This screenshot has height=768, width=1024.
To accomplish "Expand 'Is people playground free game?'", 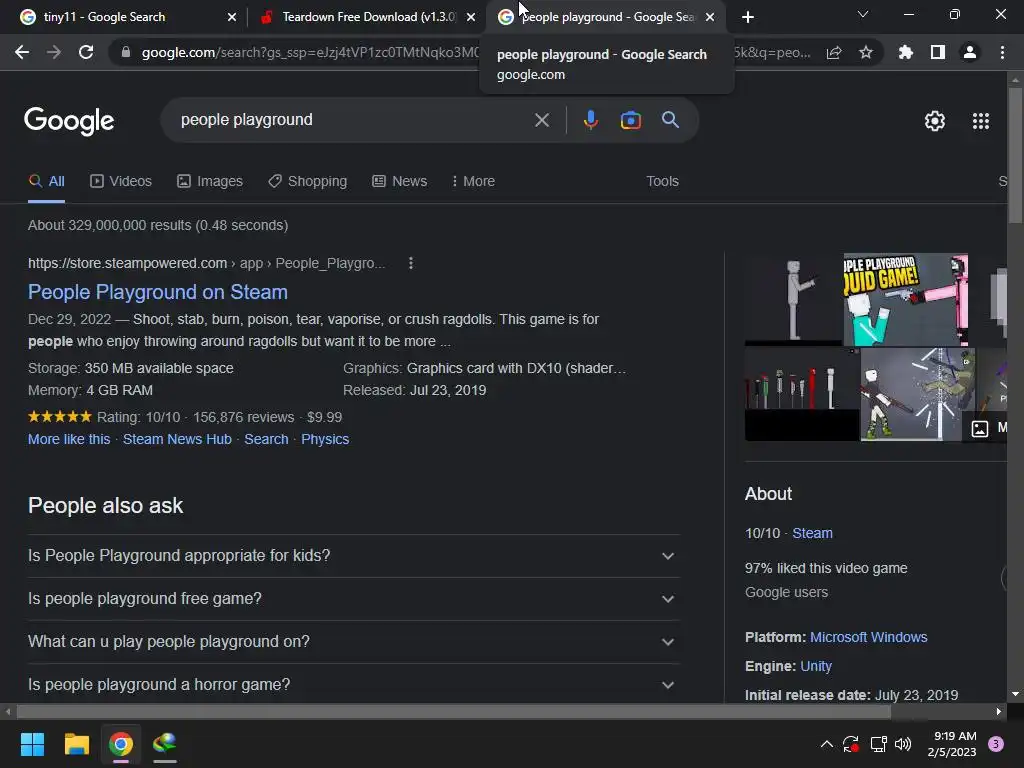I will pyautogui.click(x=353, y=599).
